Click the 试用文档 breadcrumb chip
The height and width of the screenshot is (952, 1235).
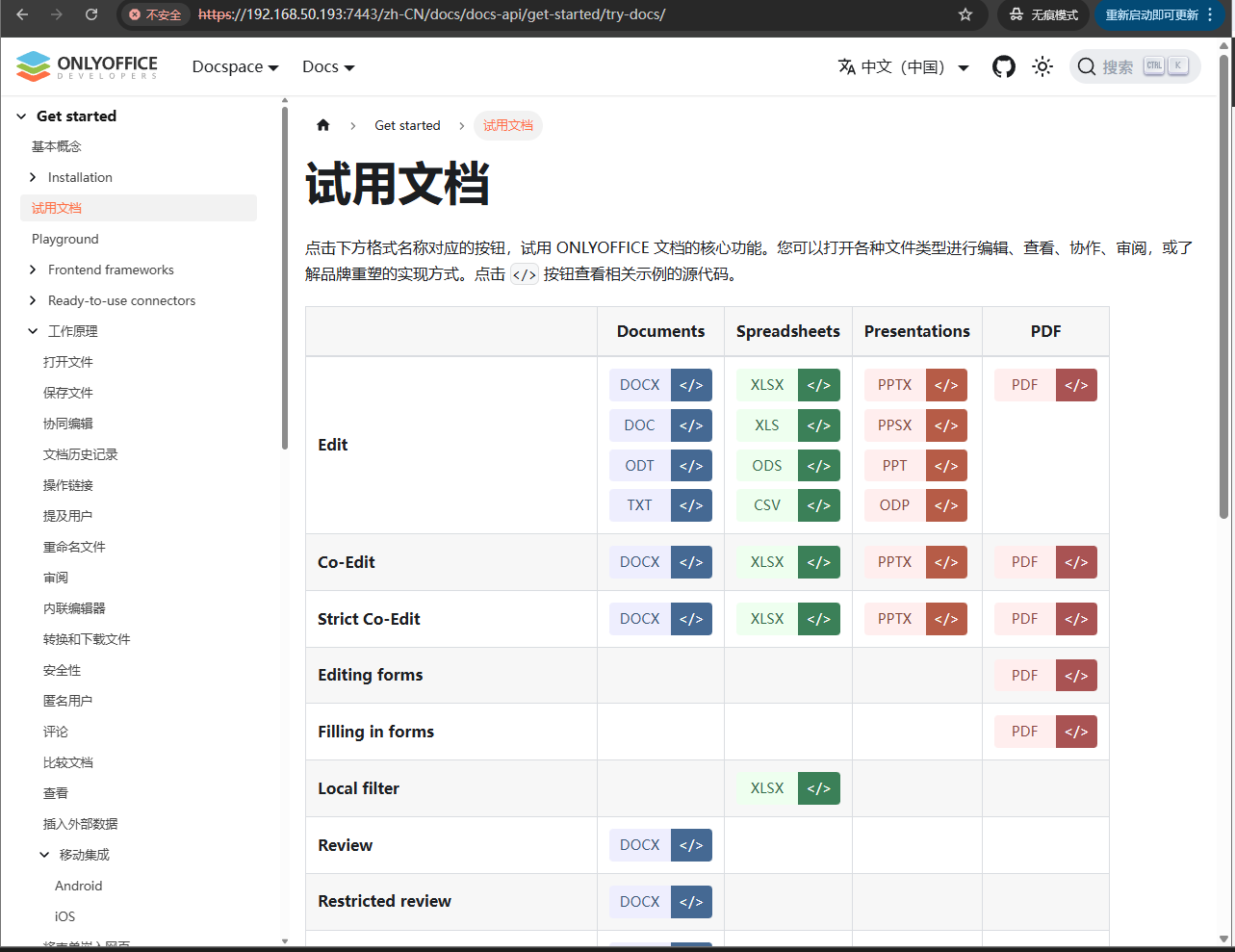(508, 125)
